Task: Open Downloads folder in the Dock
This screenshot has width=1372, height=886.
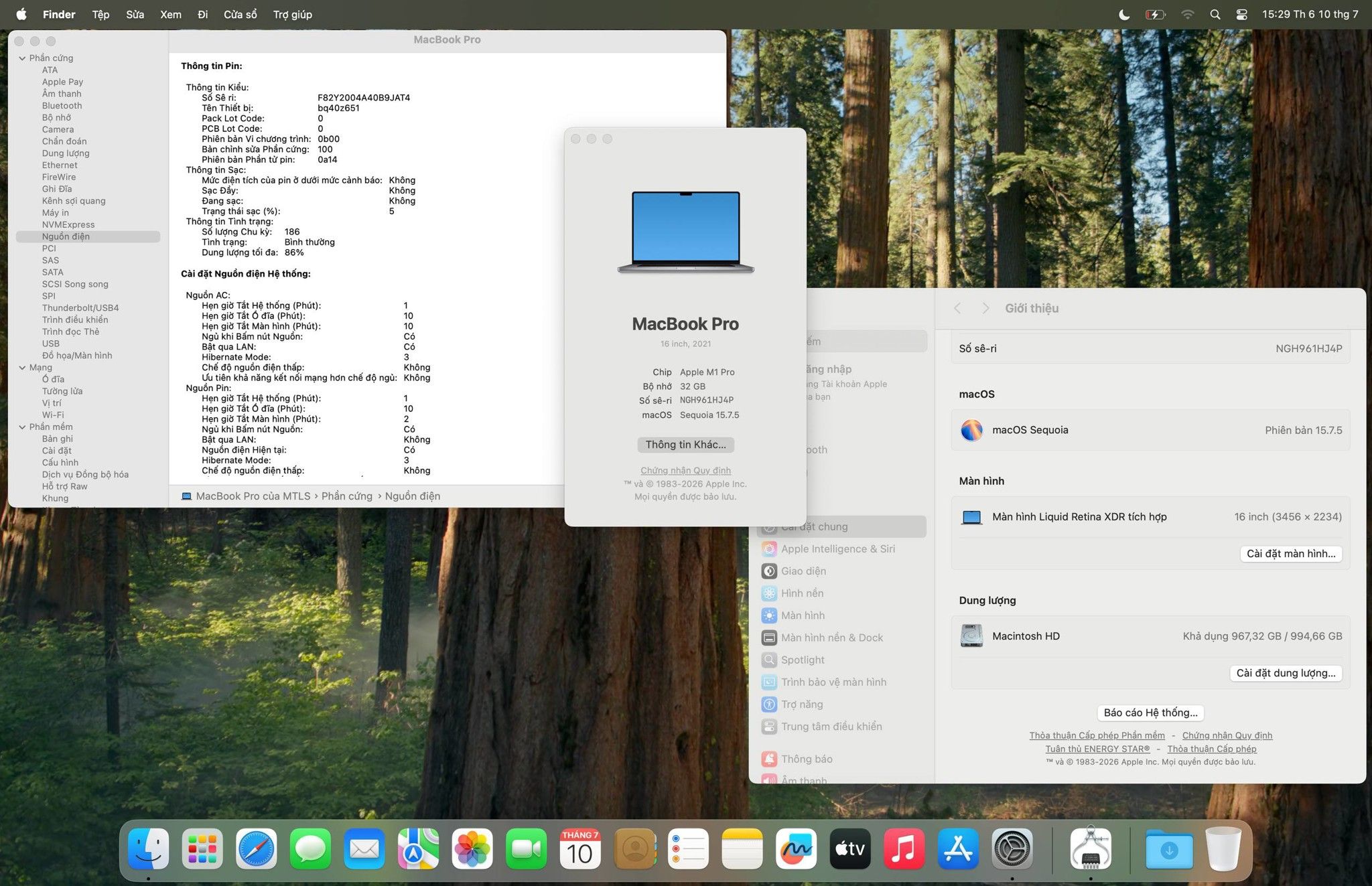Action: tap(1169, 848)
